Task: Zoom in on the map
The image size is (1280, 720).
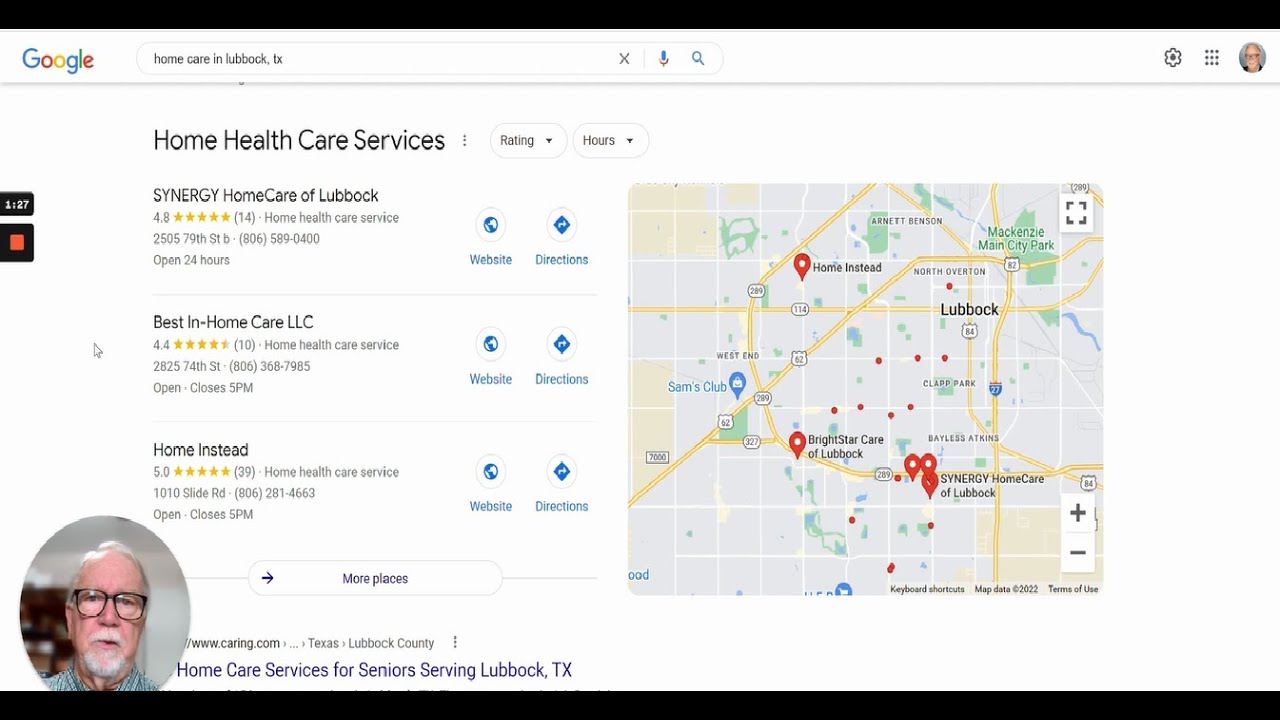Action: pos(1077,514)
